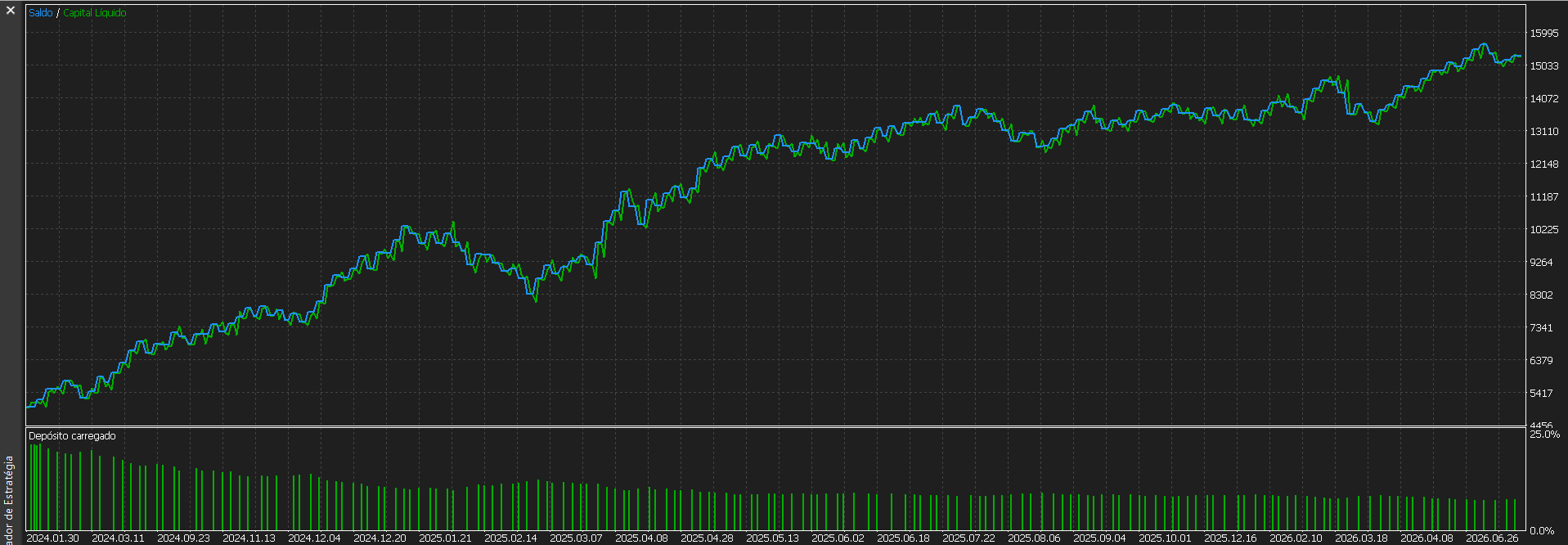Screen dimensions: 1568x545
Task: Click the 2025.12.16 date axis label
Action: [x=1230, y=538]
